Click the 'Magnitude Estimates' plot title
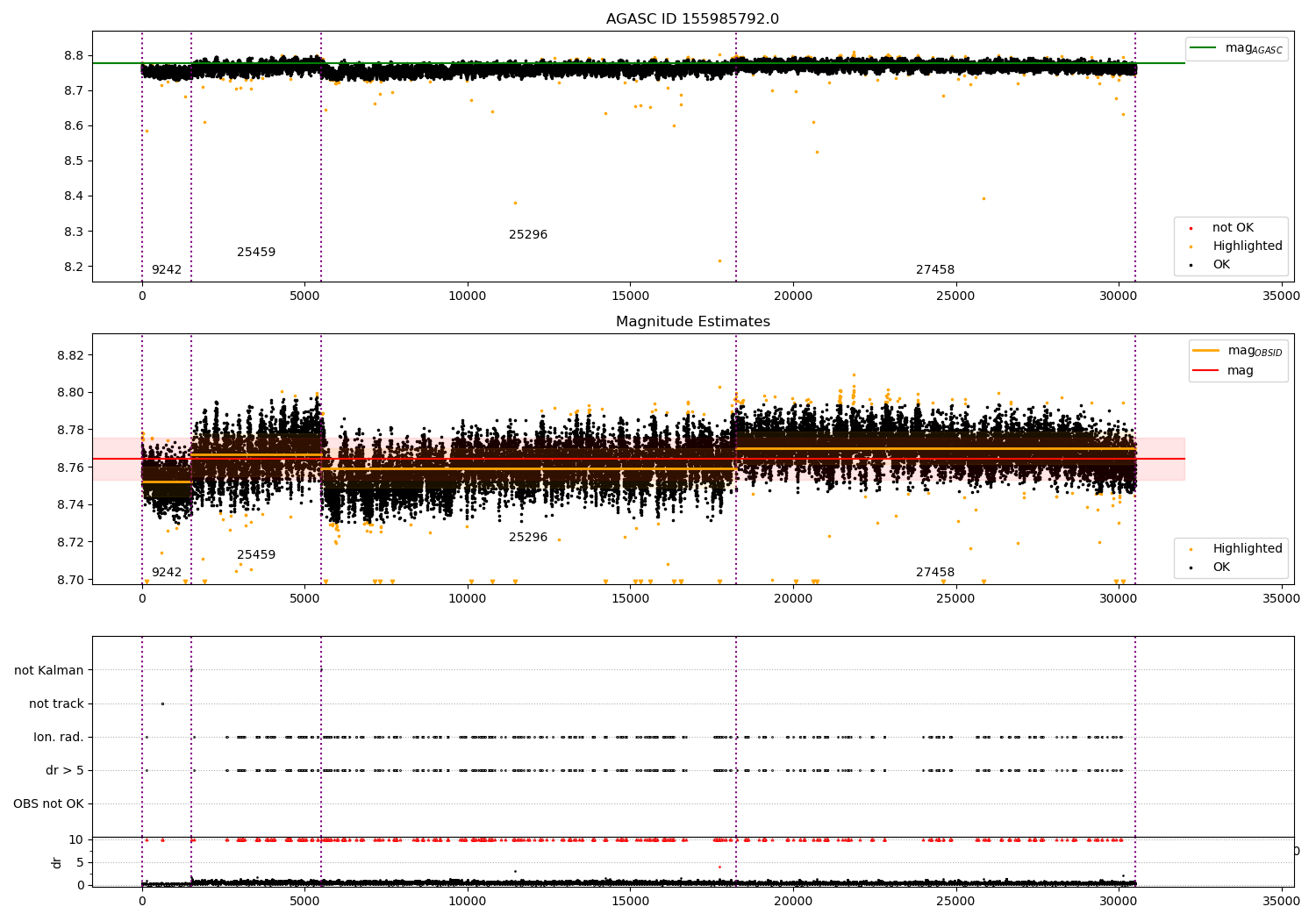 692,322
